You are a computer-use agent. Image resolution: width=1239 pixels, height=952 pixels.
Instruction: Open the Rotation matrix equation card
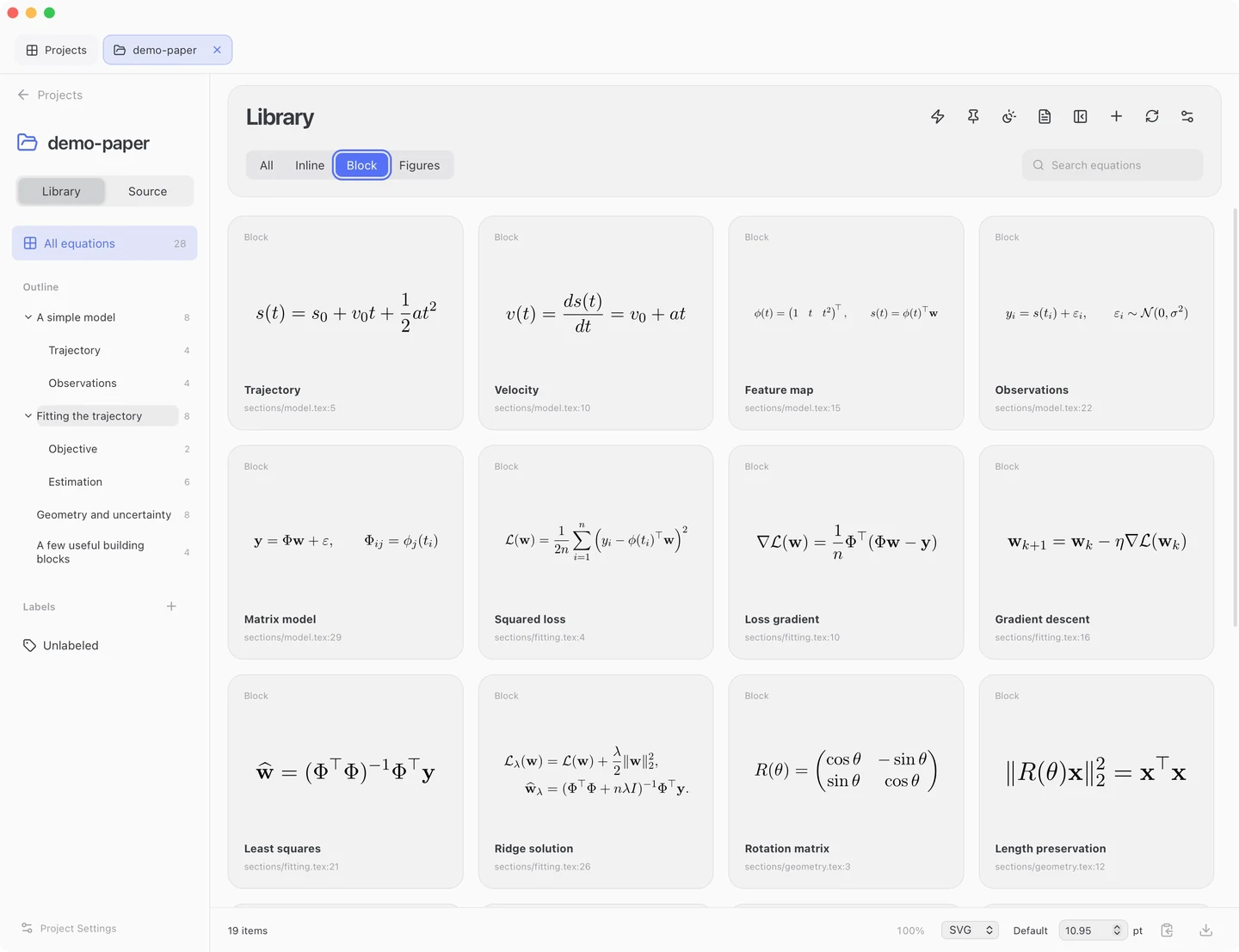846,782
